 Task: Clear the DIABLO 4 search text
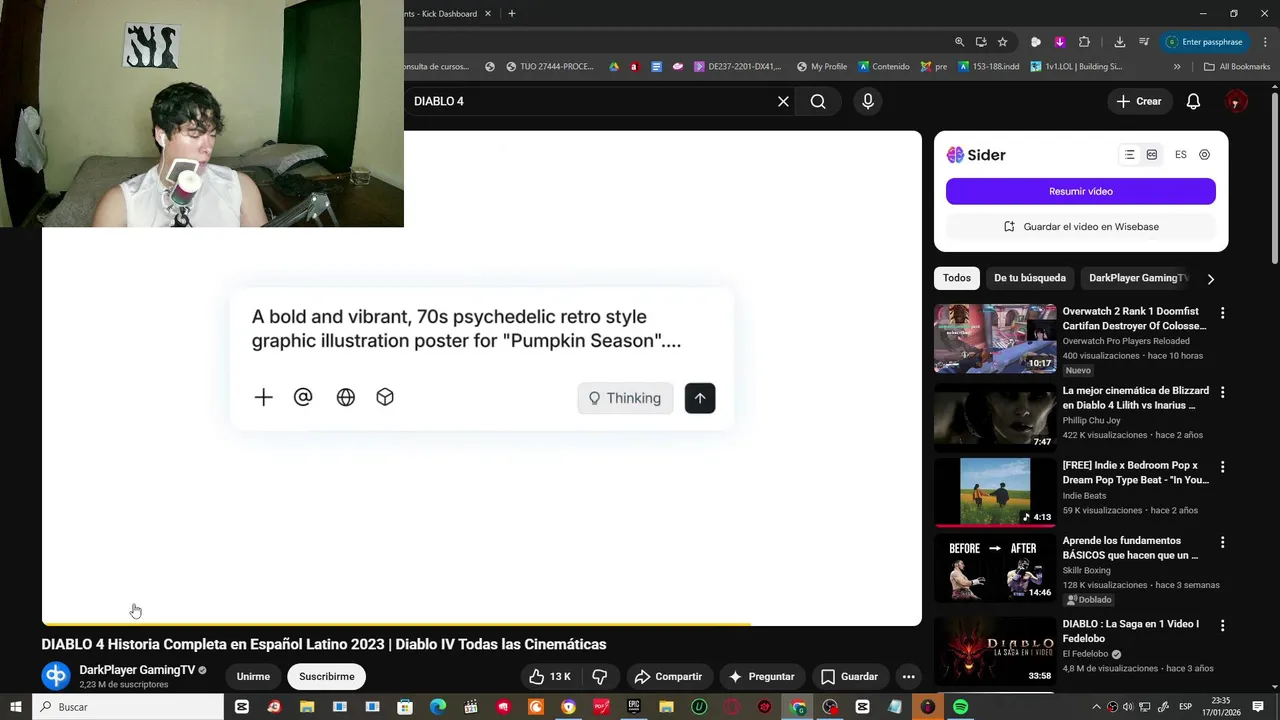[x=783, y=101]
